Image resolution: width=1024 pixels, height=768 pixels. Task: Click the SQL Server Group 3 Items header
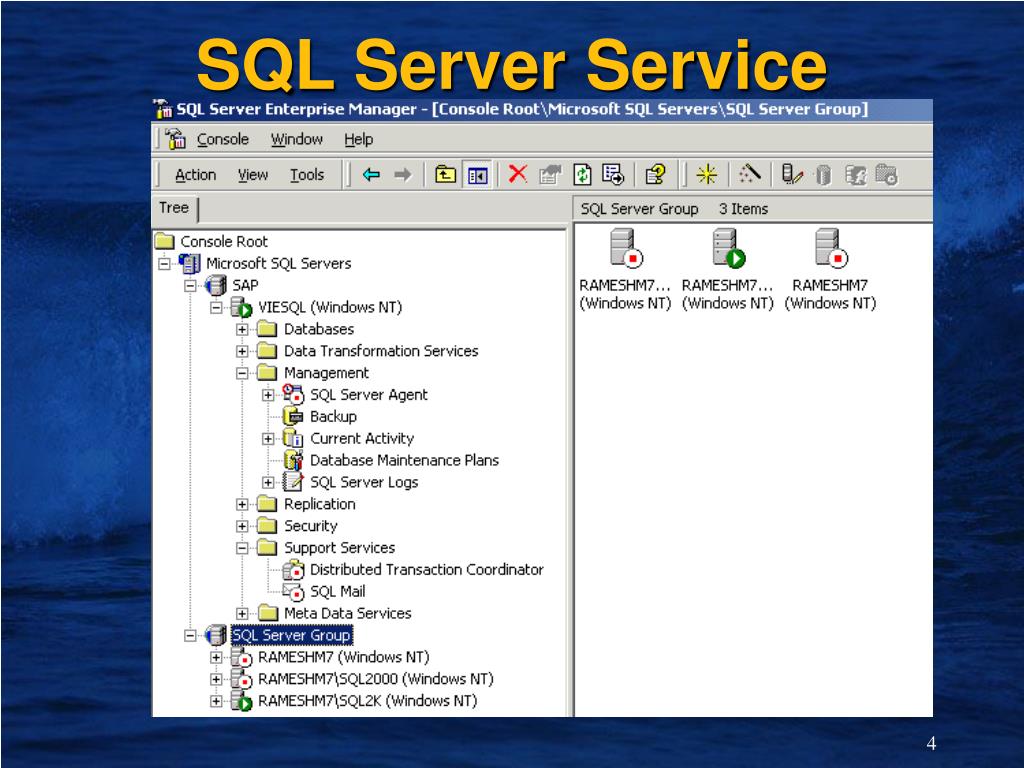pyautogui.click(x=752, y=209)
